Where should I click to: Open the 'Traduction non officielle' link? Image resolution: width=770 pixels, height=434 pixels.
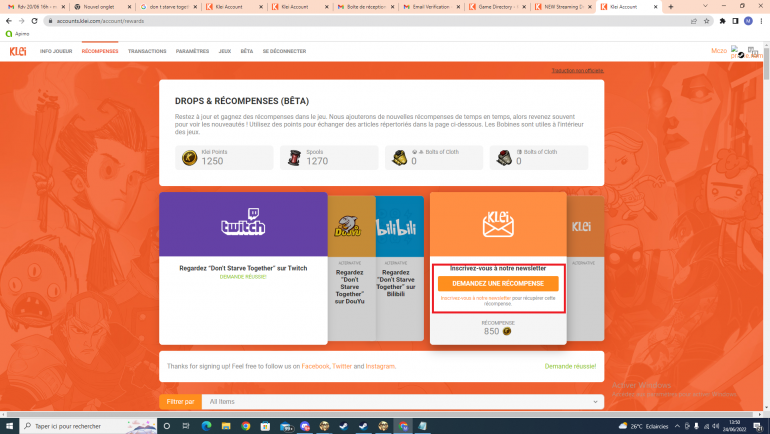578,71
